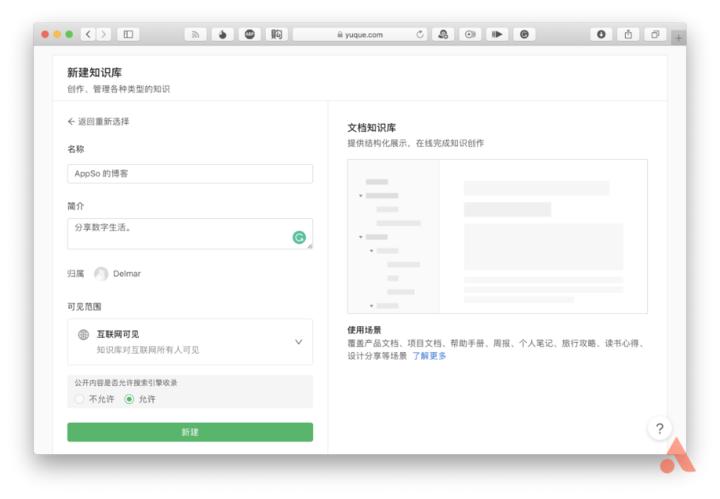Click 返回重新选择 back link

click(x=98, y=122)
